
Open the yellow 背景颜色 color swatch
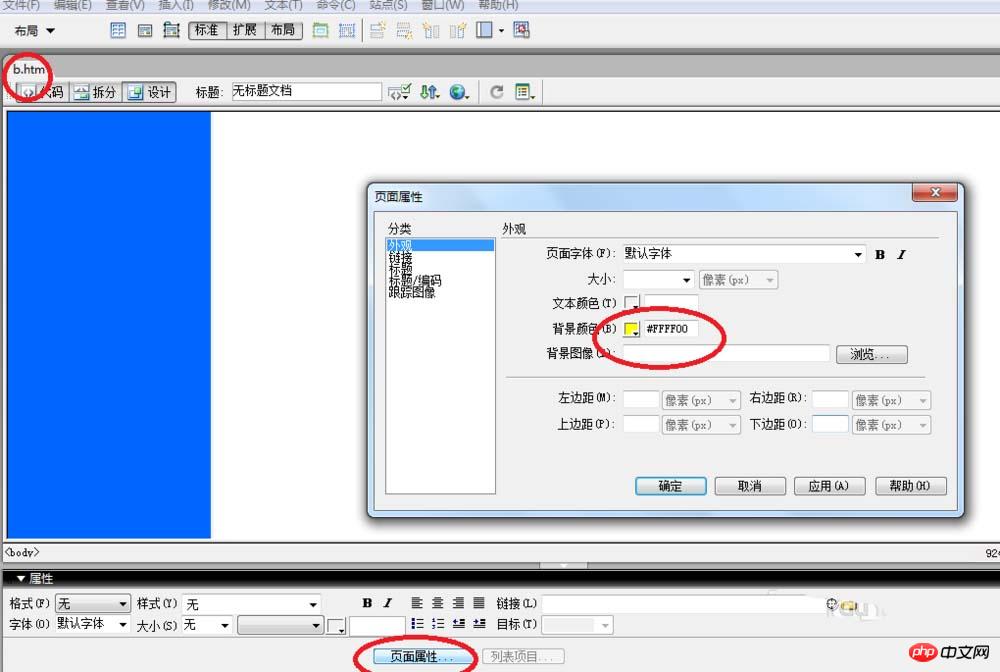tap(631, 329)
